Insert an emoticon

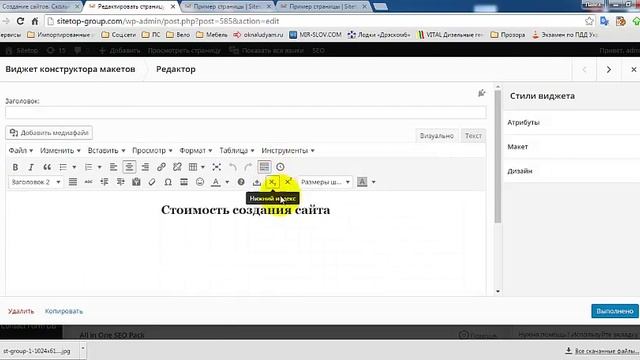coord(200,182)
